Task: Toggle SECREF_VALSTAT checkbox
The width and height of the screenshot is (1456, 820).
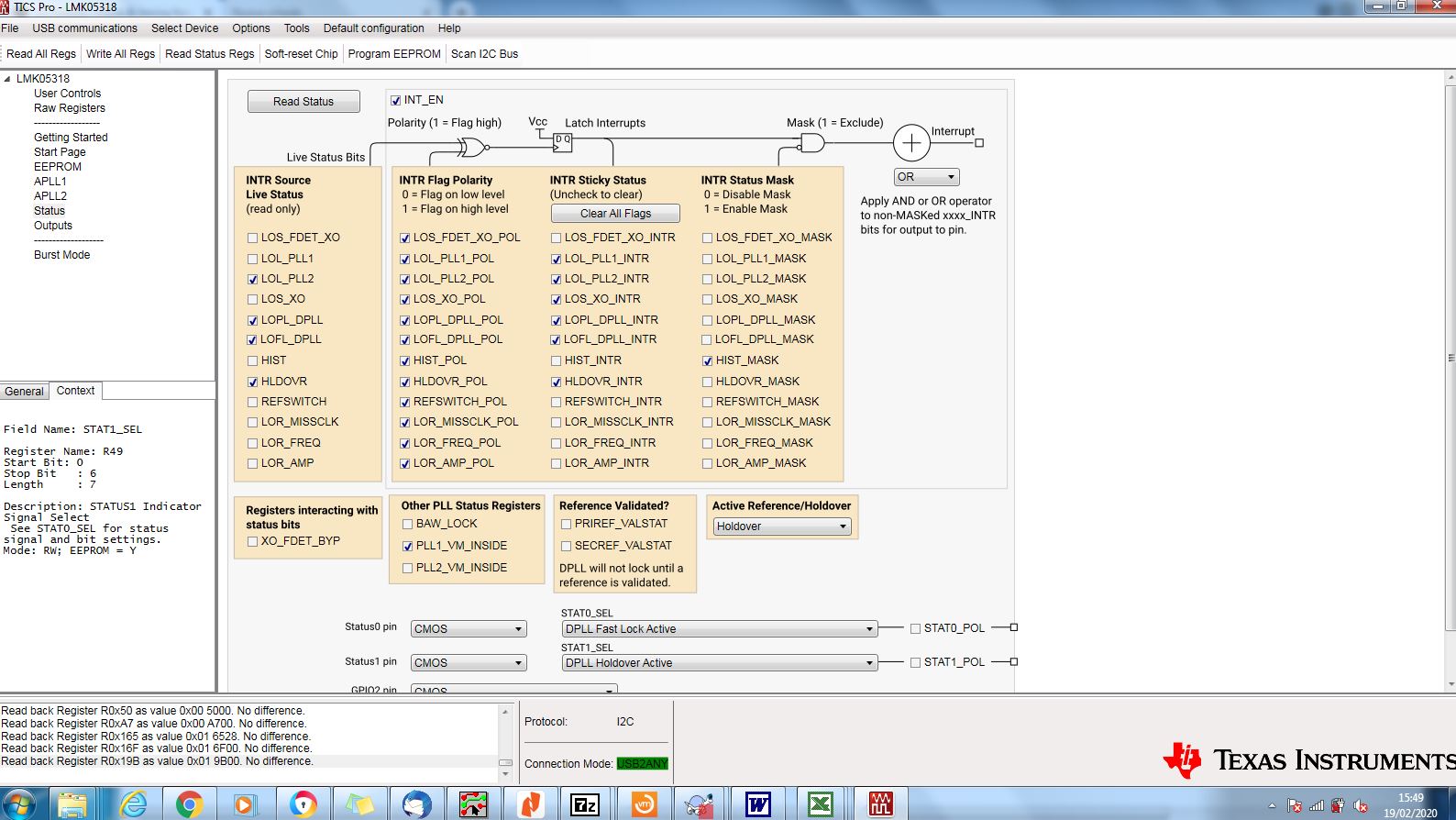Action: [x=566, y=546]
